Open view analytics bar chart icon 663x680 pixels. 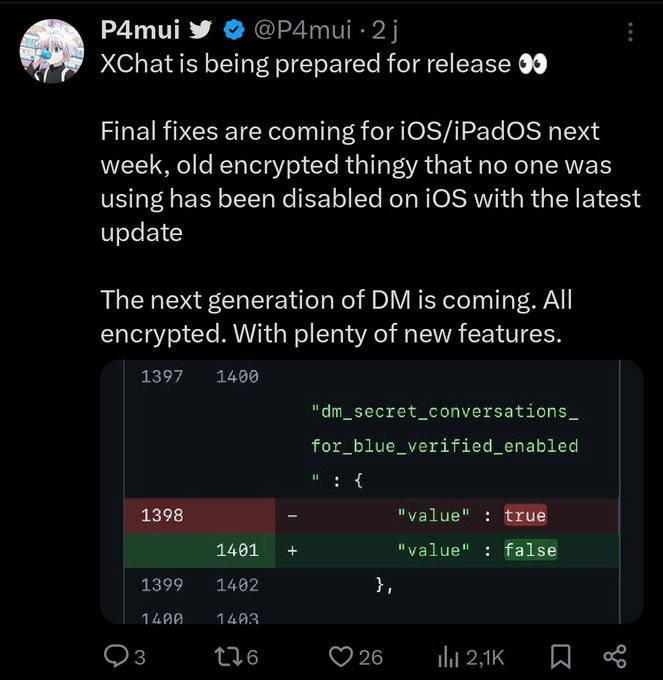click(448, 657)
